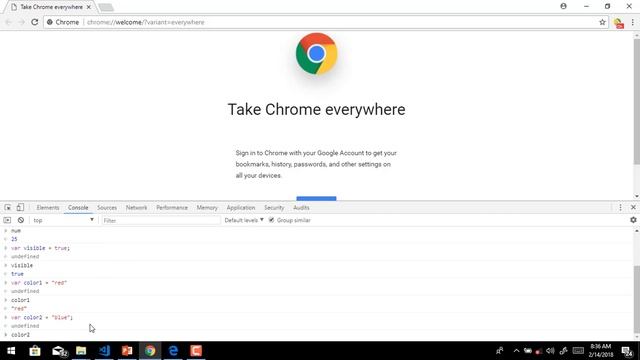
Task: Open the JavaScript context top dropdown
Action: (x=64, y=220)
